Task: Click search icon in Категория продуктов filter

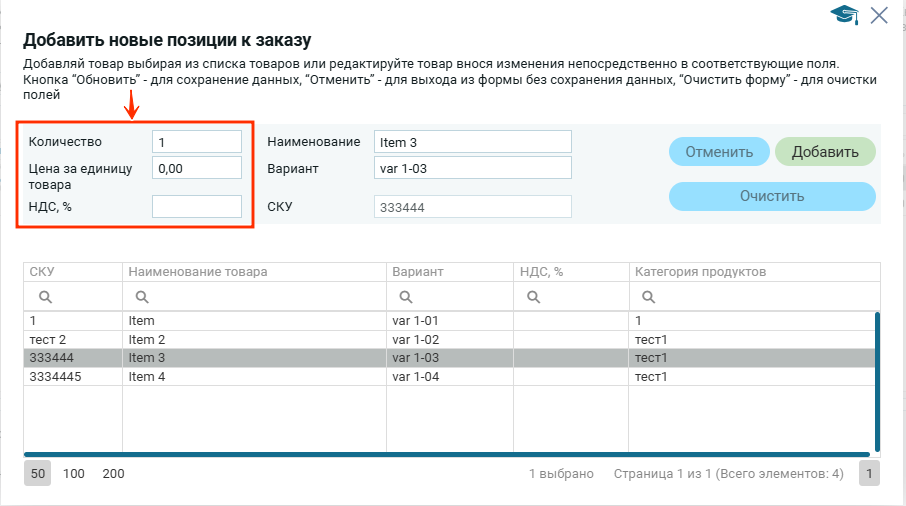Action: (648, 296)
